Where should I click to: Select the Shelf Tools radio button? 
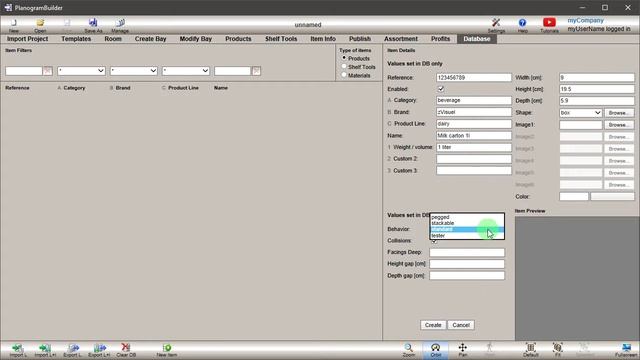coord(344,67)
